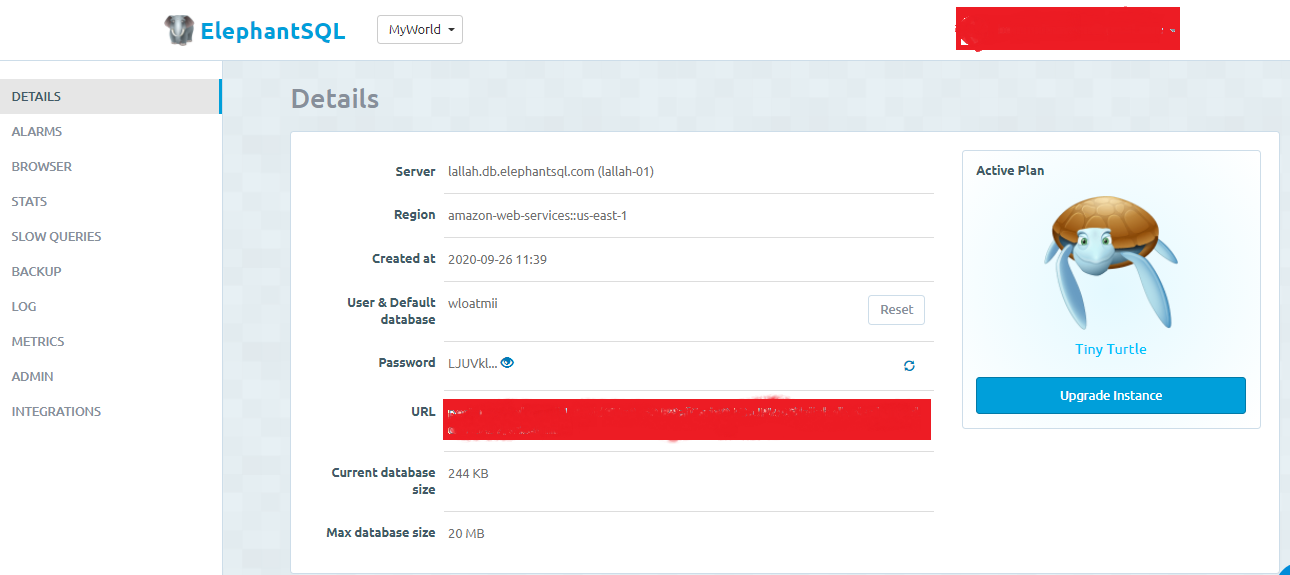Open the Browser sidebar page

pyautogui.click(x=110, y=167)
